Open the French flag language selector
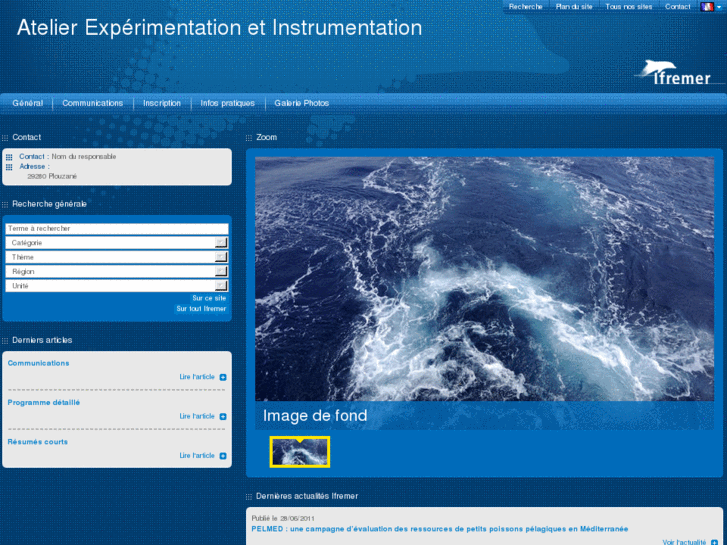The height and width of the screenshot is (545, 727). pyautogui.click(x=711, y=6)
